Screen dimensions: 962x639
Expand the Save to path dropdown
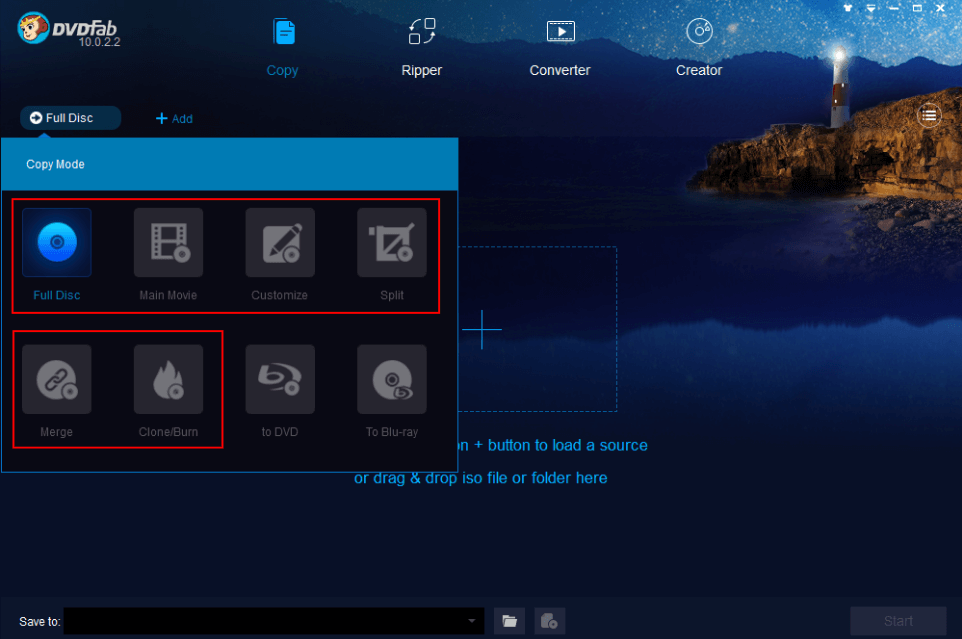click(471, 621)
